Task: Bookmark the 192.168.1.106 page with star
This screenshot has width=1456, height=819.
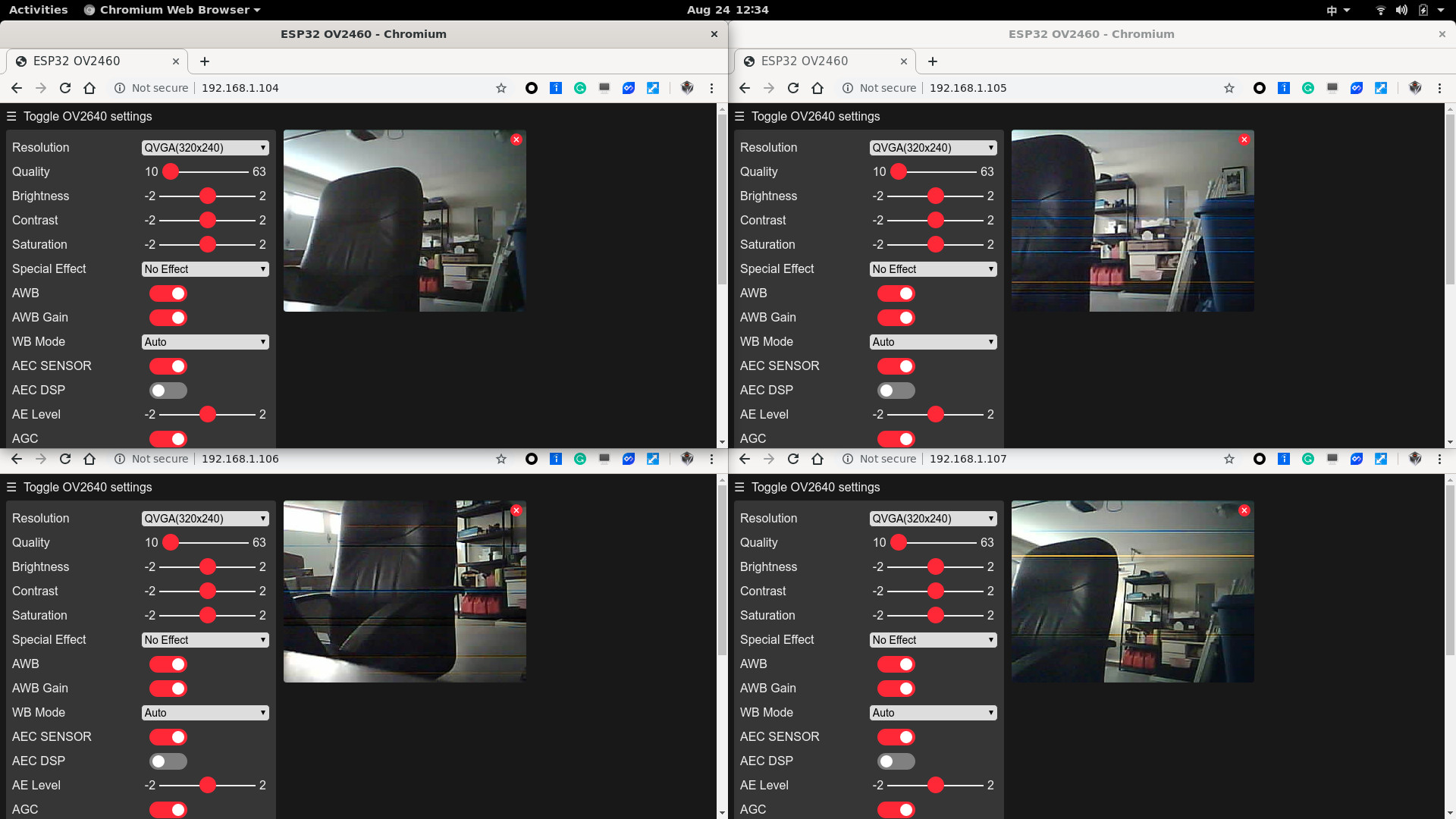Action: (501, 459)
